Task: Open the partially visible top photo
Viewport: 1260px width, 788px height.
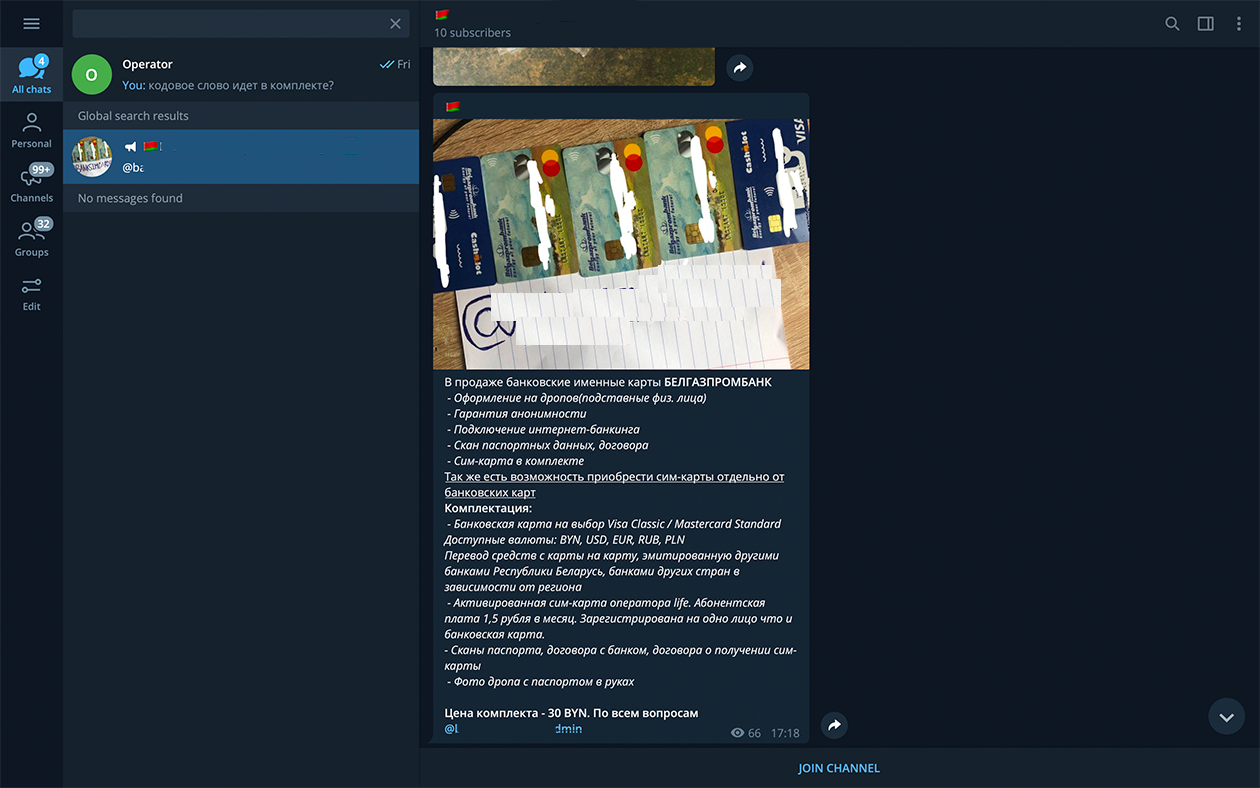Action: 574,67
